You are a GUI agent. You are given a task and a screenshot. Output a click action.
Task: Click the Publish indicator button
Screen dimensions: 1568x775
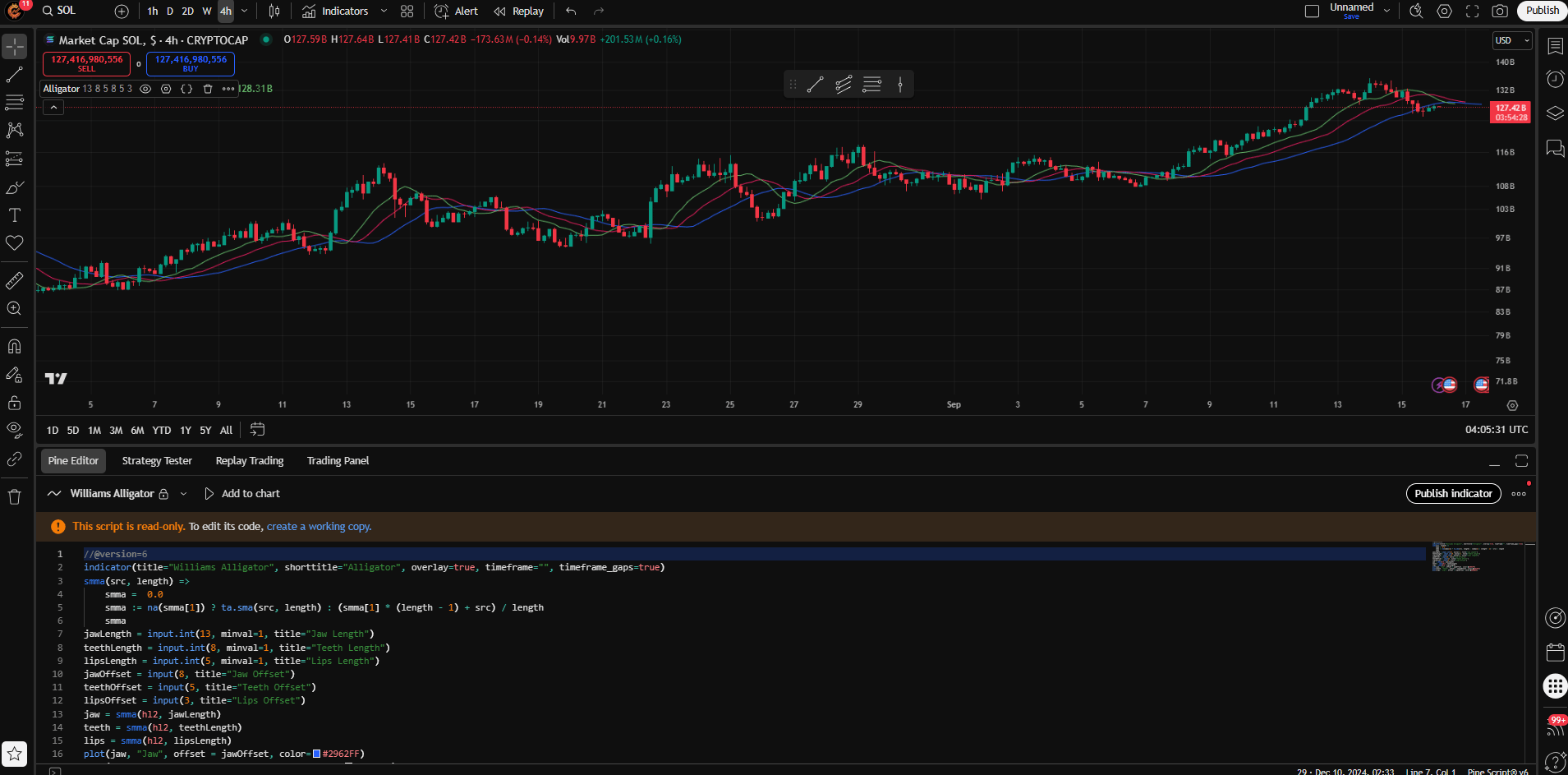(x=1453, y=494)
